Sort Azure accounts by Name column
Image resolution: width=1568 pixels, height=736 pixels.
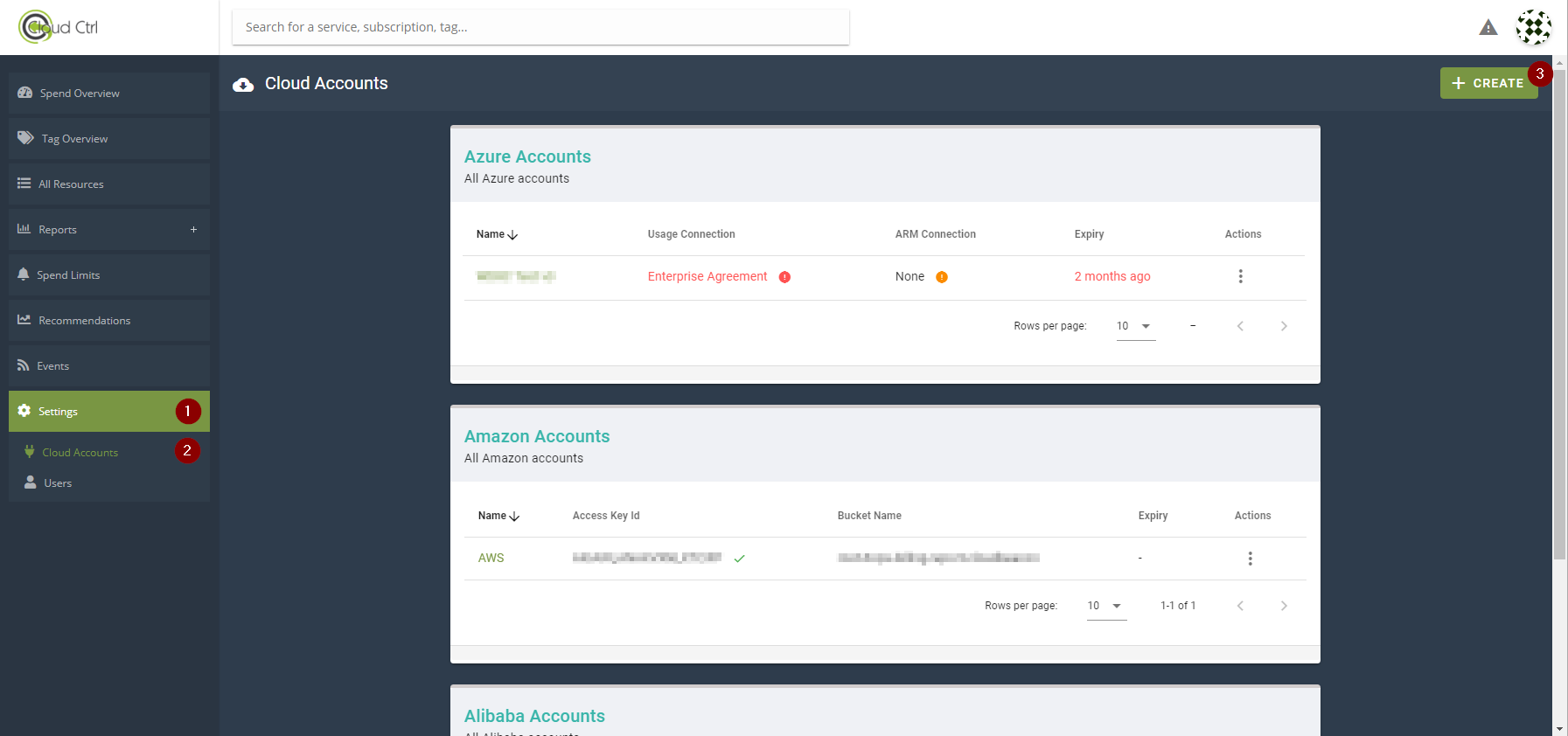coord(496,234)
